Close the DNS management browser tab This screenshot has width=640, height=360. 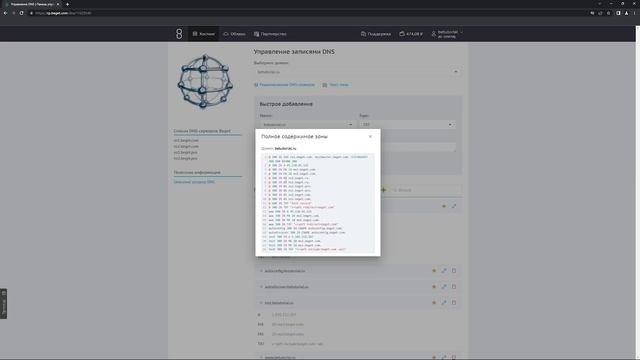coord(58,4)
